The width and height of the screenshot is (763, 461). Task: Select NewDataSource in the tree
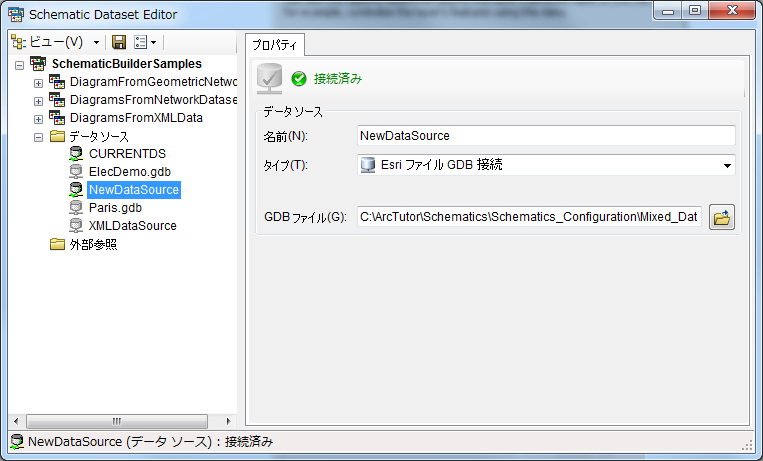pos(134,190)
